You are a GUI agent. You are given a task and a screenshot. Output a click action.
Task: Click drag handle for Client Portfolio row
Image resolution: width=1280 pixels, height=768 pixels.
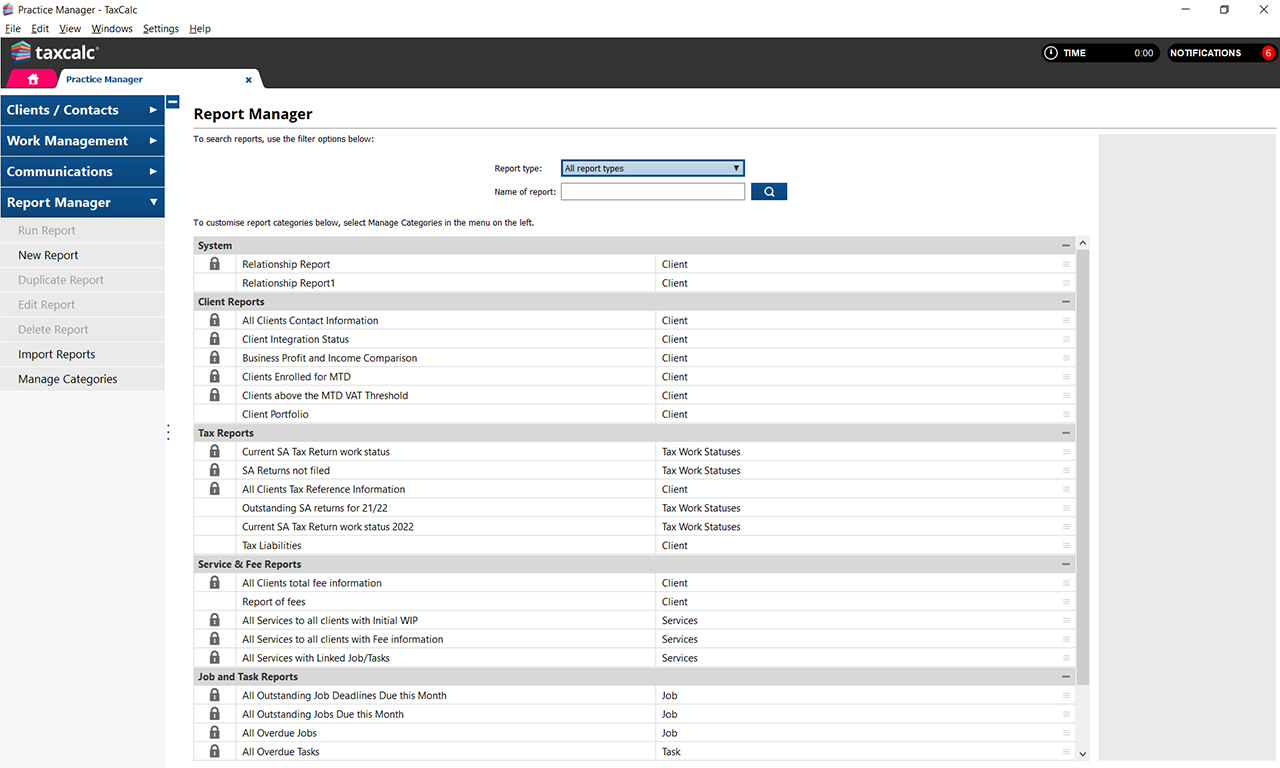[1066, 414]
